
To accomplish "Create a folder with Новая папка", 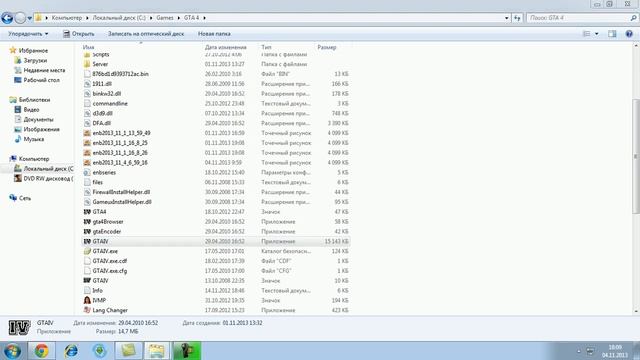I will (214, 34).
